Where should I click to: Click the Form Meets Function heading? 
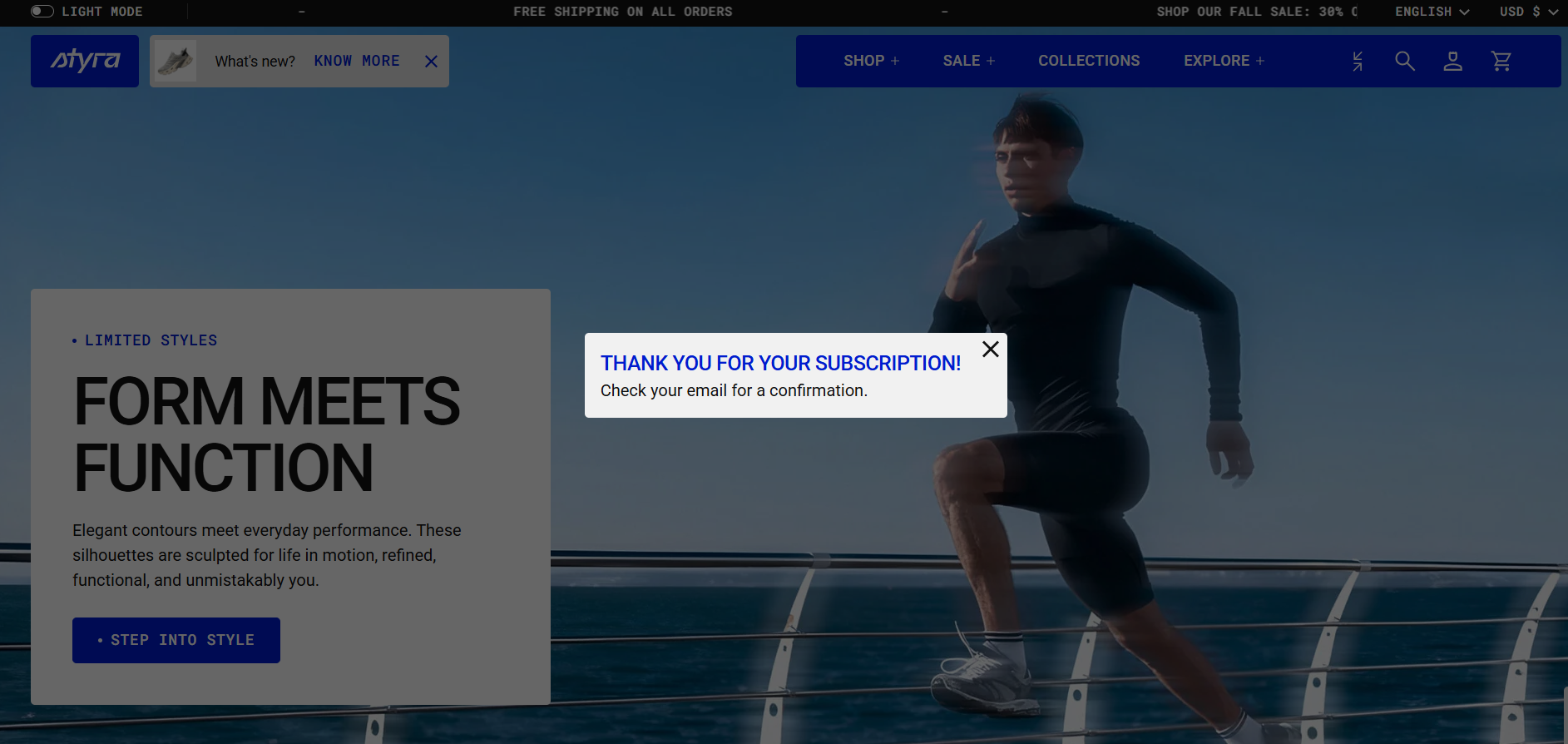click(267, 434)
